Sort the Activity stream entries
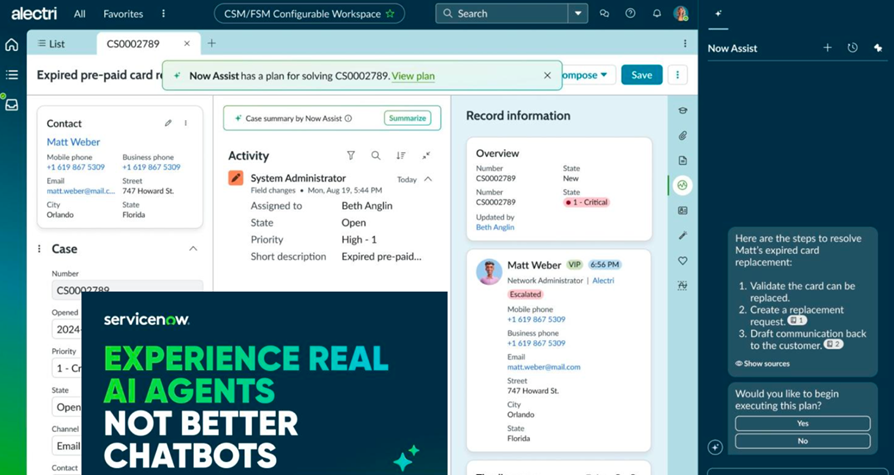Viewport: 894px width, 475px height. click(x=401, y=156)
